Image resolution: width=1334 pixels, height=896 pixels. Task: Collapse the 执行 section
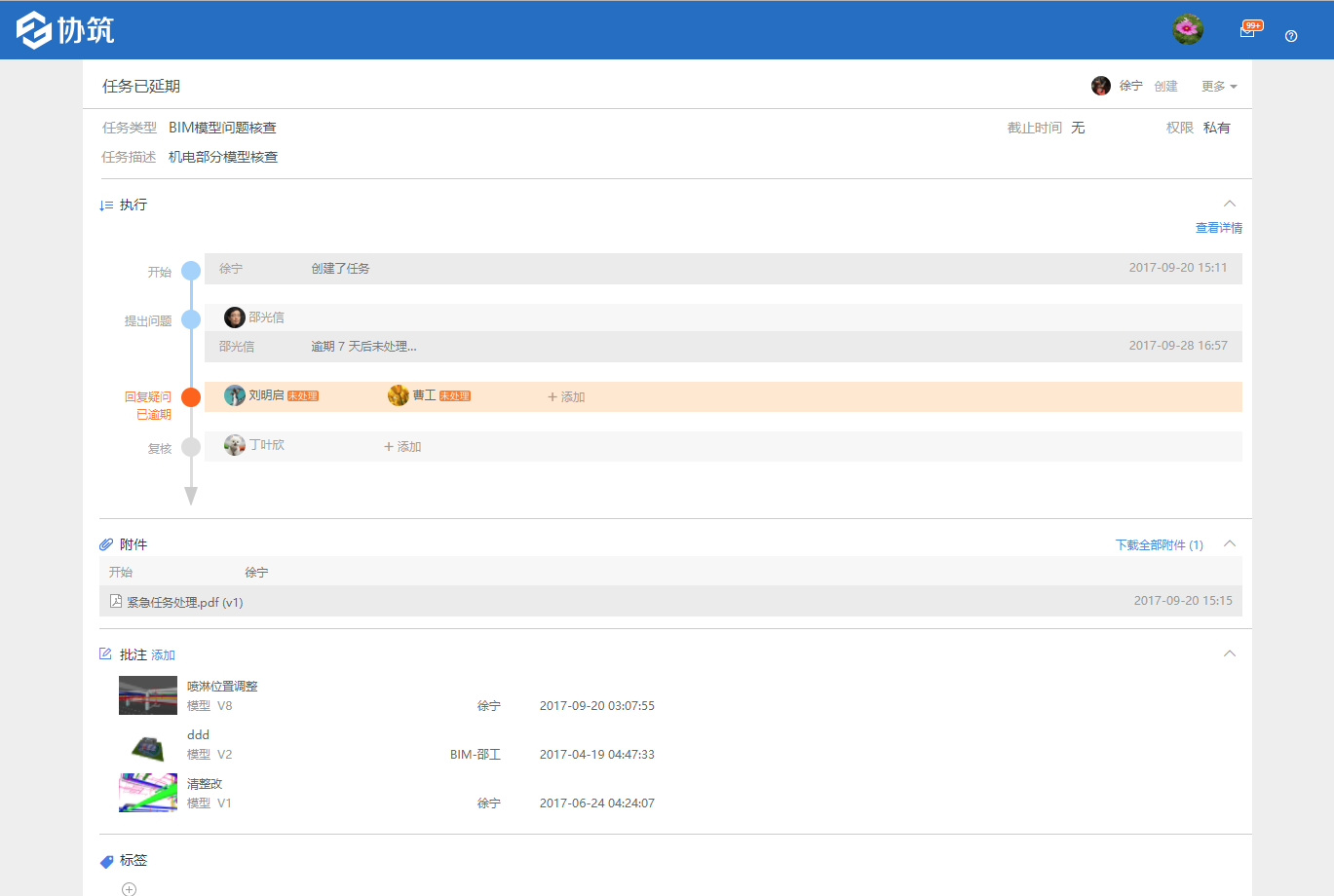[1230, 204]
